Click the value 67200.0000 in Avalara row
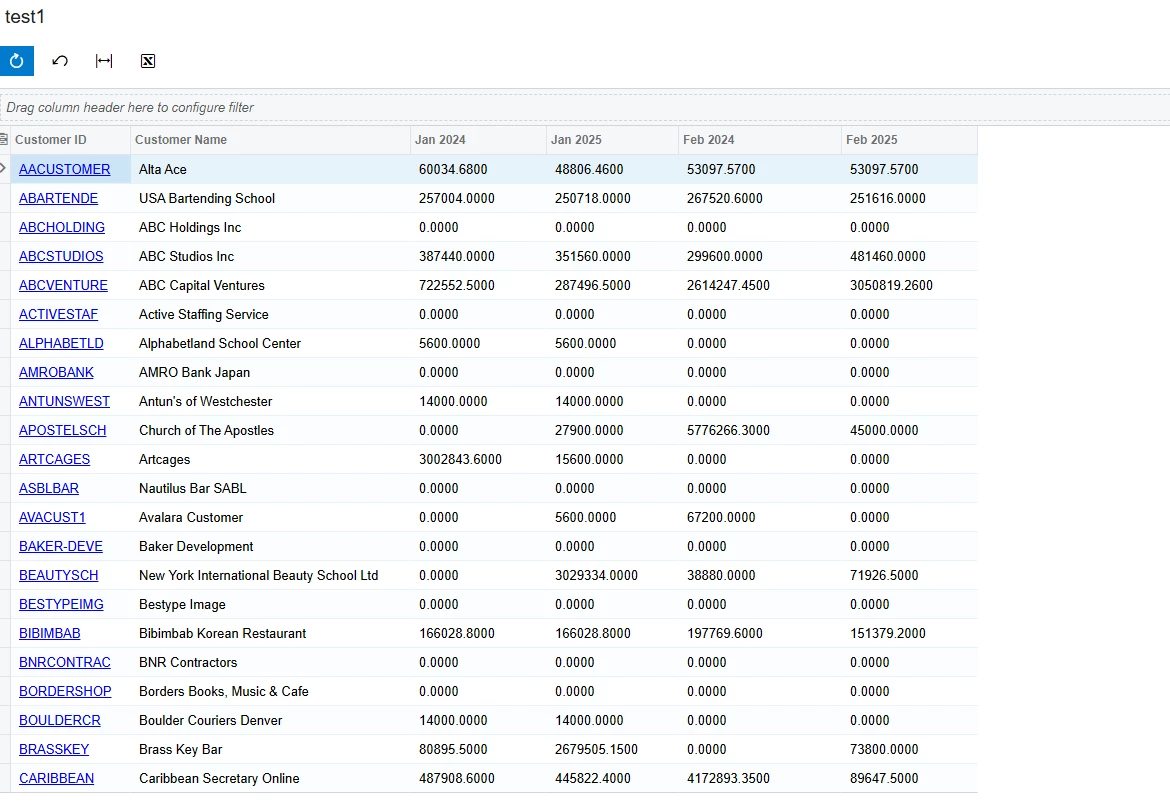 tap(721, 518)
